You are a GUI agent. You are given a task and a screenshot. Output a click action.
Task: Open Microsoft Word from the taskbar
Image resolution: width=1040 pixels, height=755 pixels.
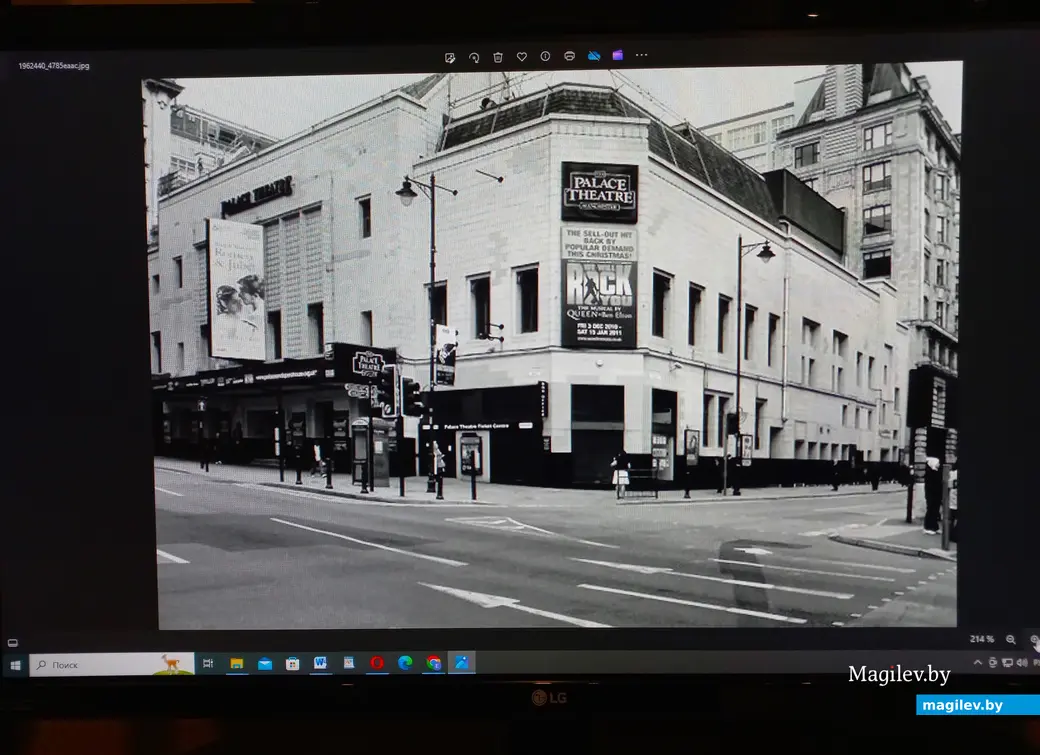320,663
